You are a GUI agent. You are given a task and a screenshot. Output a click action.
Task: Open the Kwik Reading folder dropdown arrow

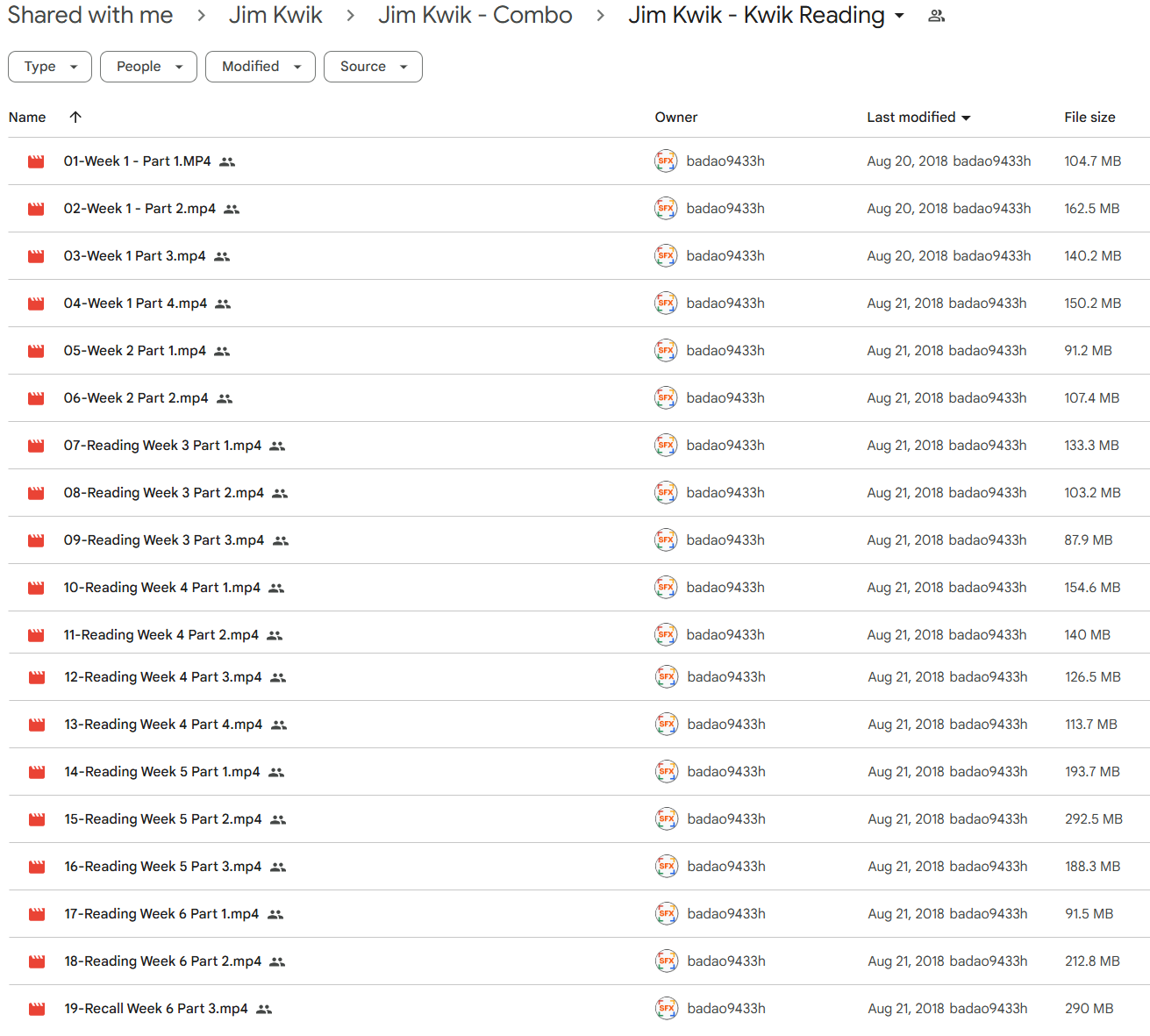pos(899,16)
